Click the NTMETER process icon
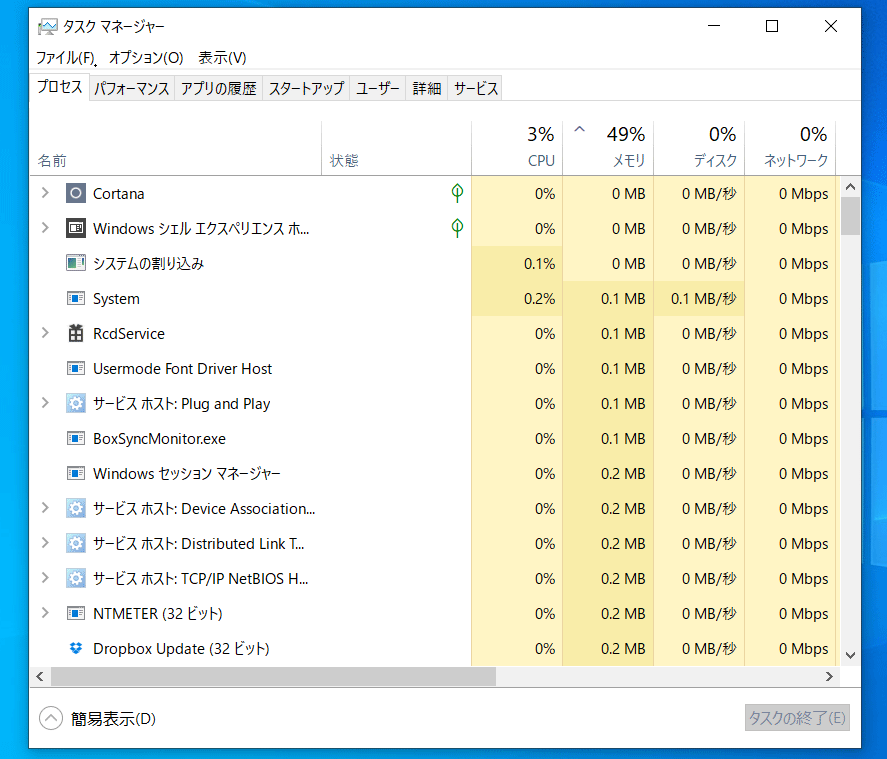 [x=76, y=614]
